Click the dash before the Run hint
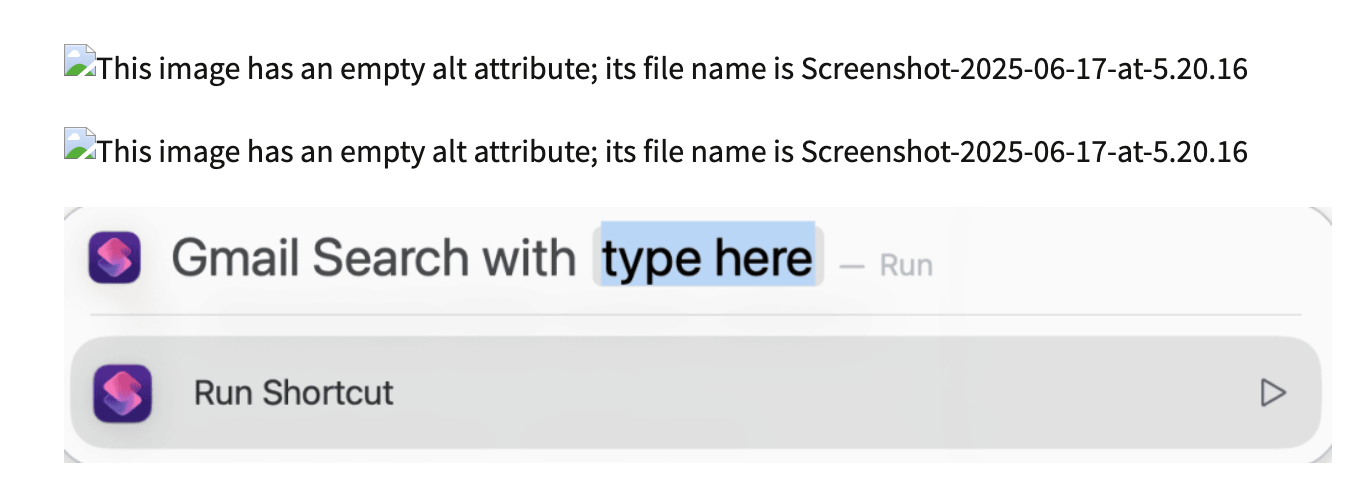This screenshot has width=1372, height=498. coord(851,267)
